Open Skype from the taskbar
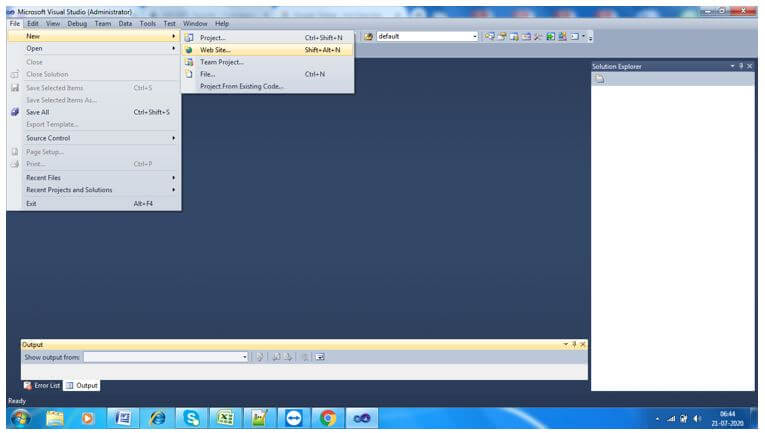This screenshot has height=433, width=765. coord(191,418)
